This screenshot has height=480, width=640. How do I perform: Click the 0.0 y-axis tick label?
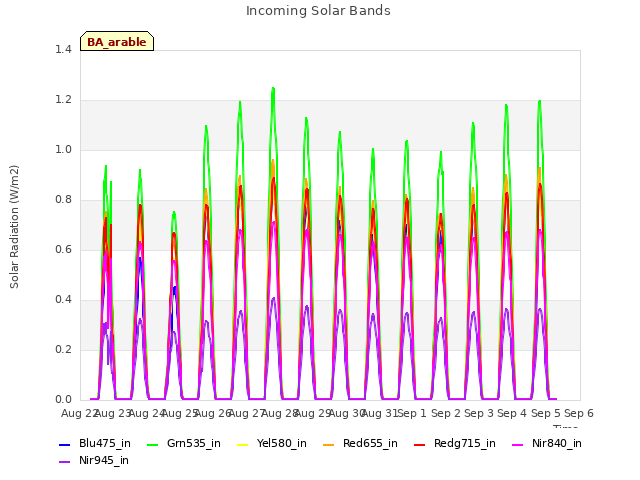pos(63,400)
